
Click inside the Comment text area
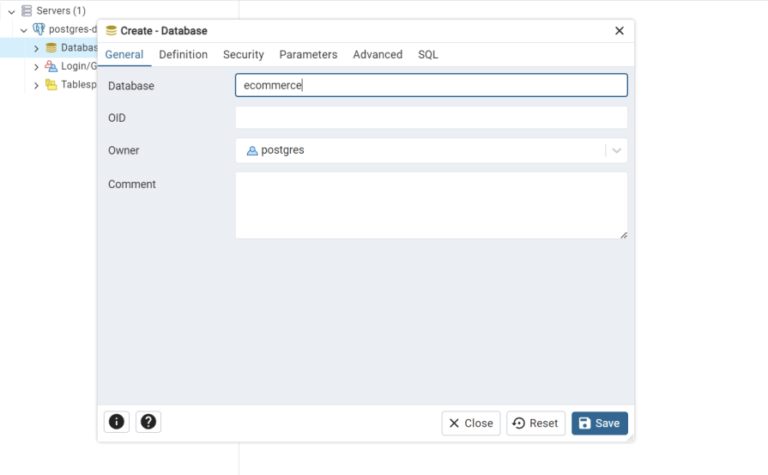(431, 205)
